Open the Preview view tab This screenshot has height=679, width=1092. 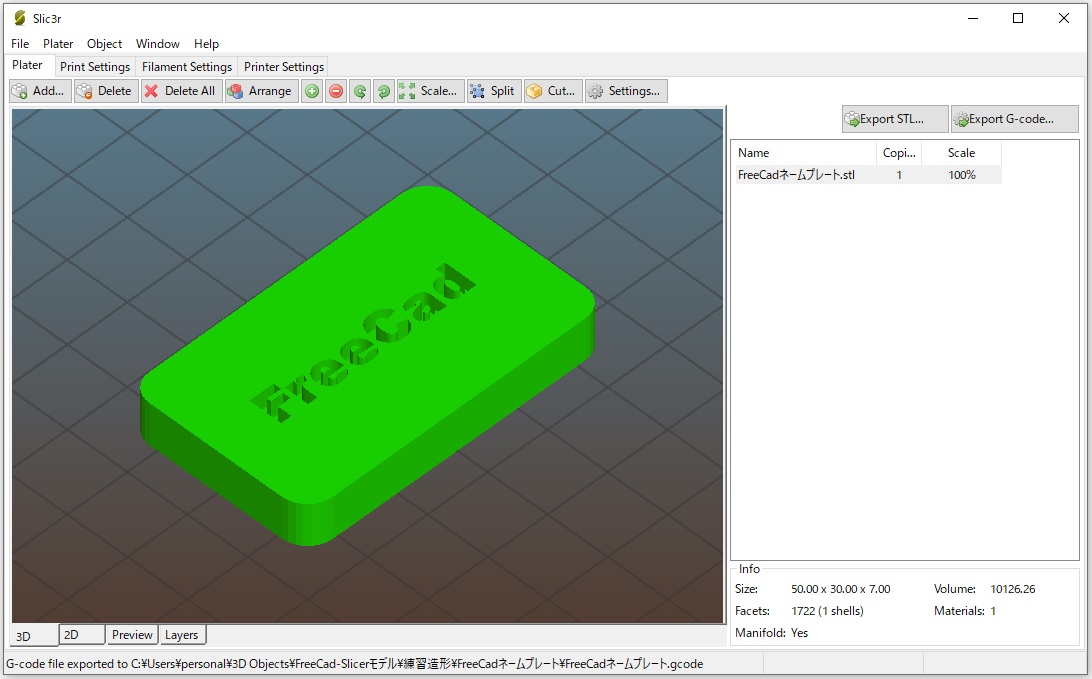(132, 635)
